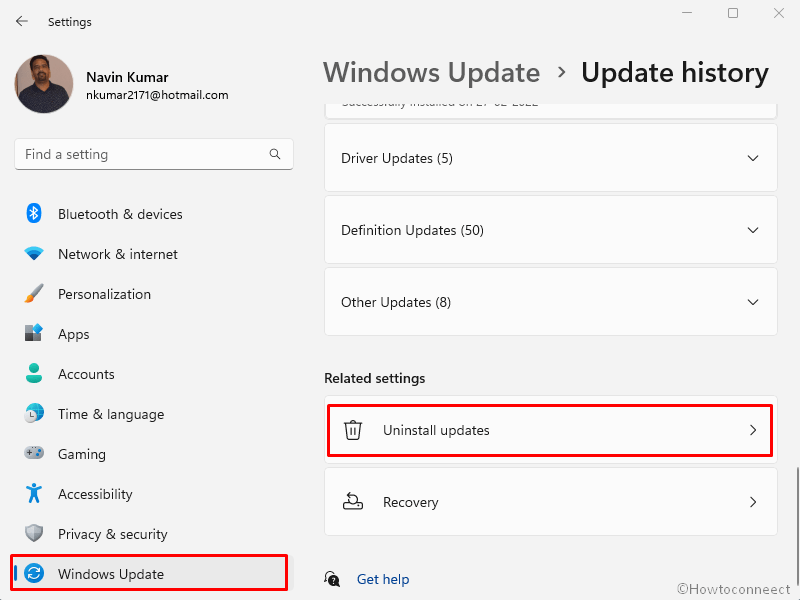The height and width of the screenshot is (600, 800).
Task: Click the Accounts person icon
Action: point(34,373)
